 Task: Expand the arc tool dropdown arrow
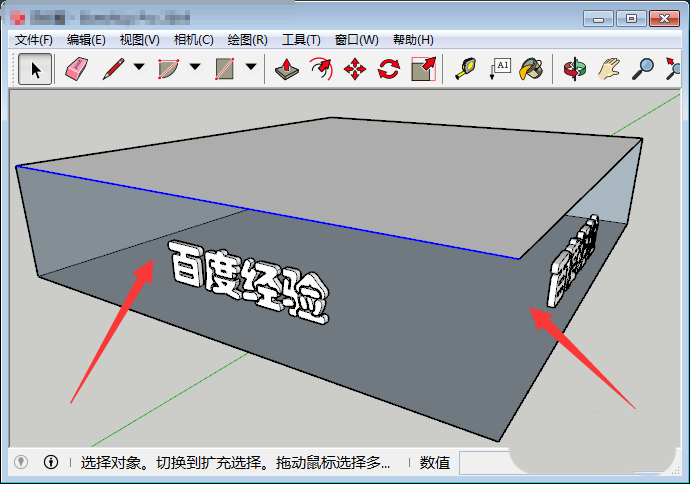[195, 67]
